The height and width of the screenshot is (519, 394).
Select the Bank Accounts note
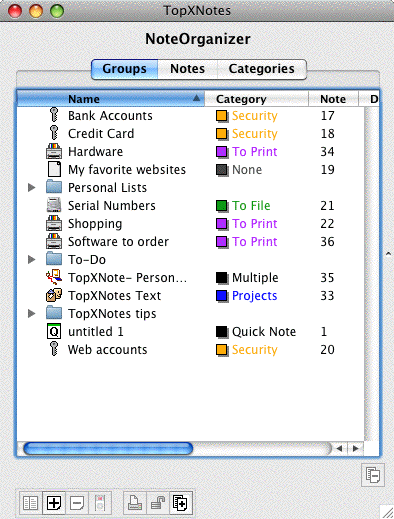[110, 116]
